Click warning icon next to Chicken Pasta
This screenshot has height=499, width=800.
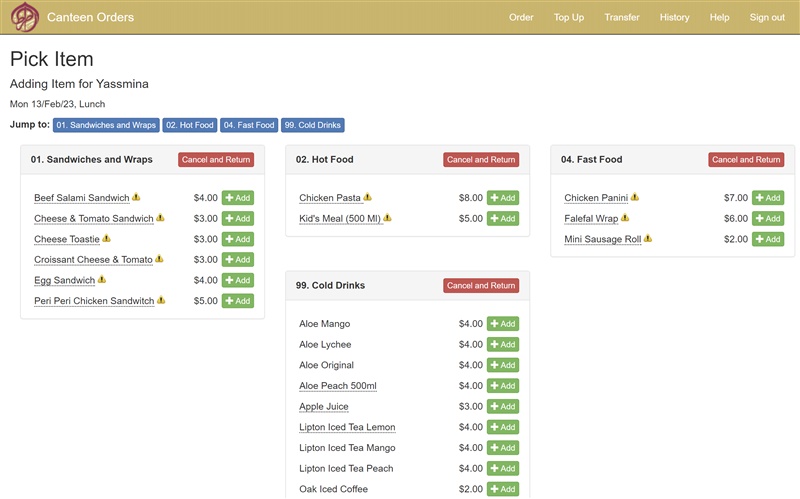point(368,198)
